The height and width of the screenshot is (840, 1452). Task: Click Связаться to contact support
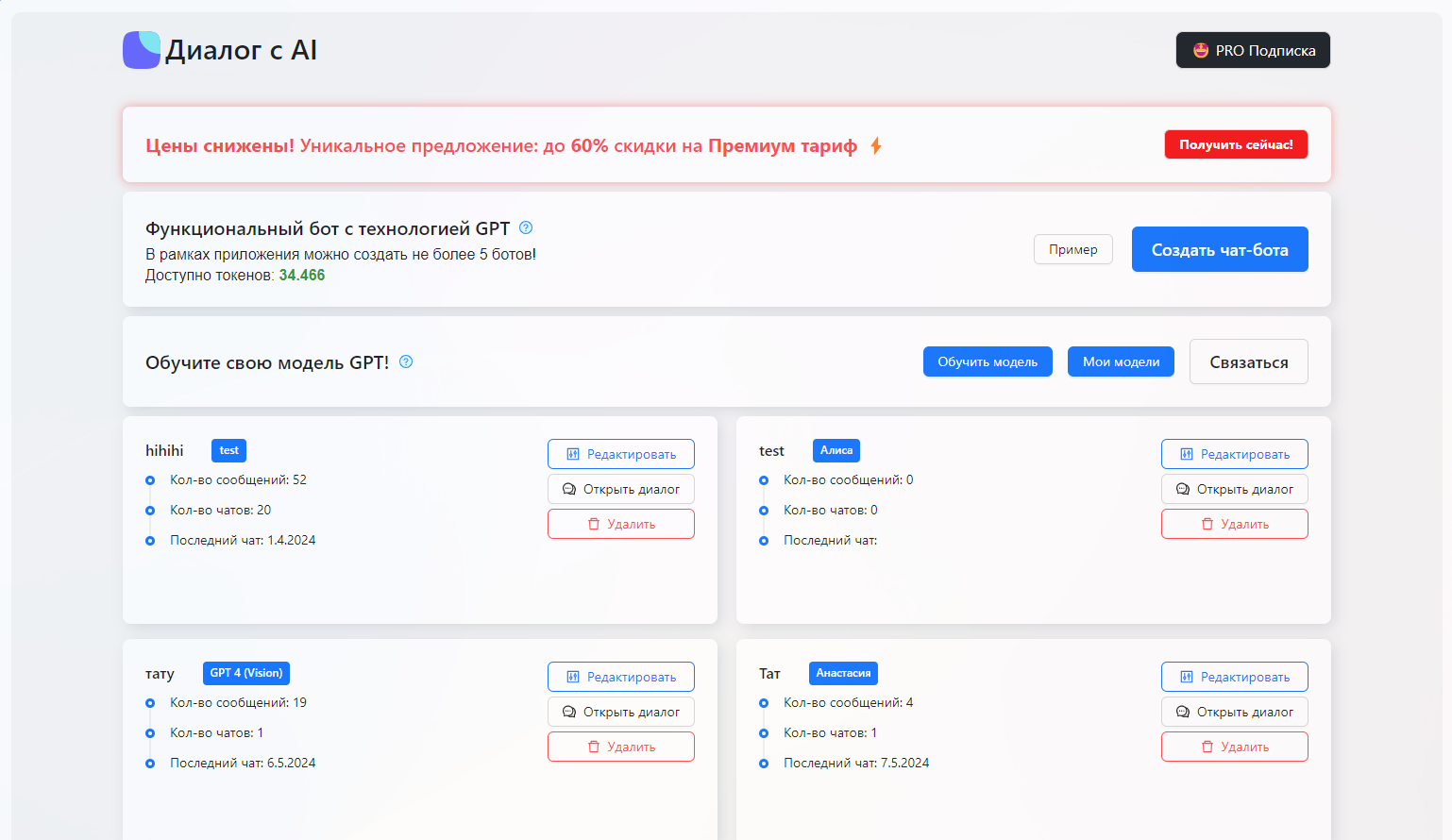click(1248, 361)
